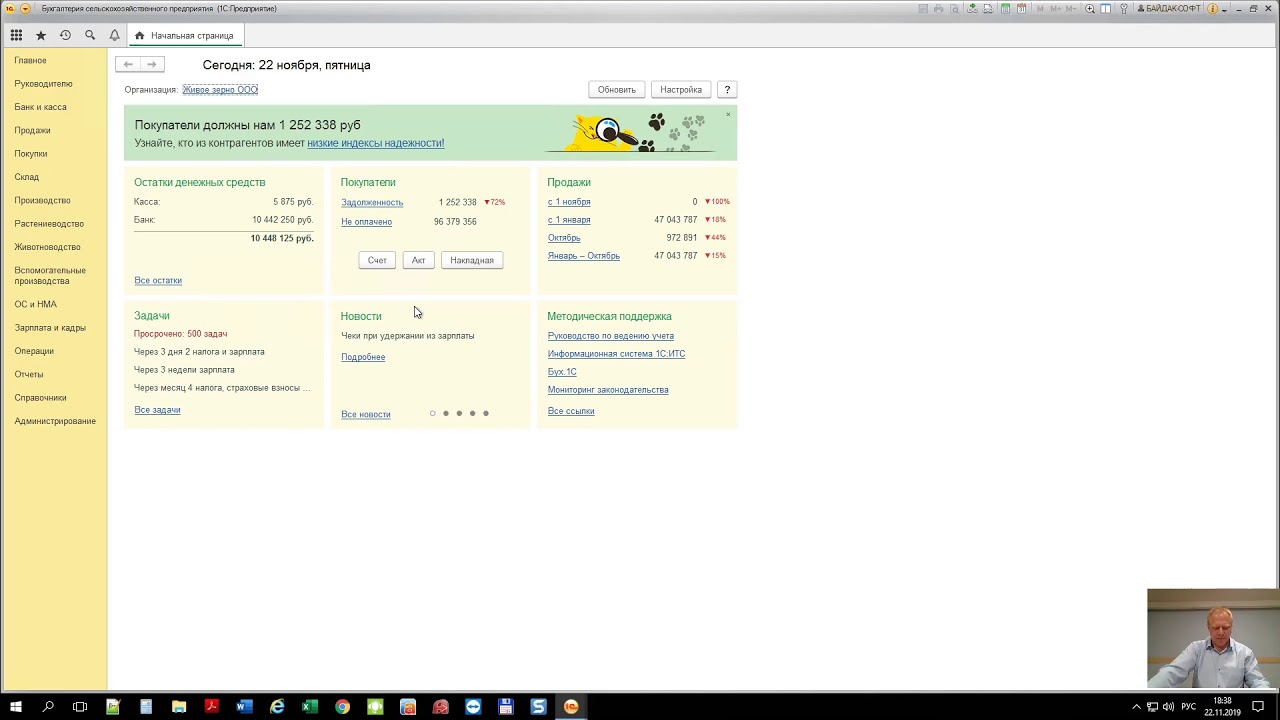
Task: Open the Руководителю section
Action: [x=43, y=84]
